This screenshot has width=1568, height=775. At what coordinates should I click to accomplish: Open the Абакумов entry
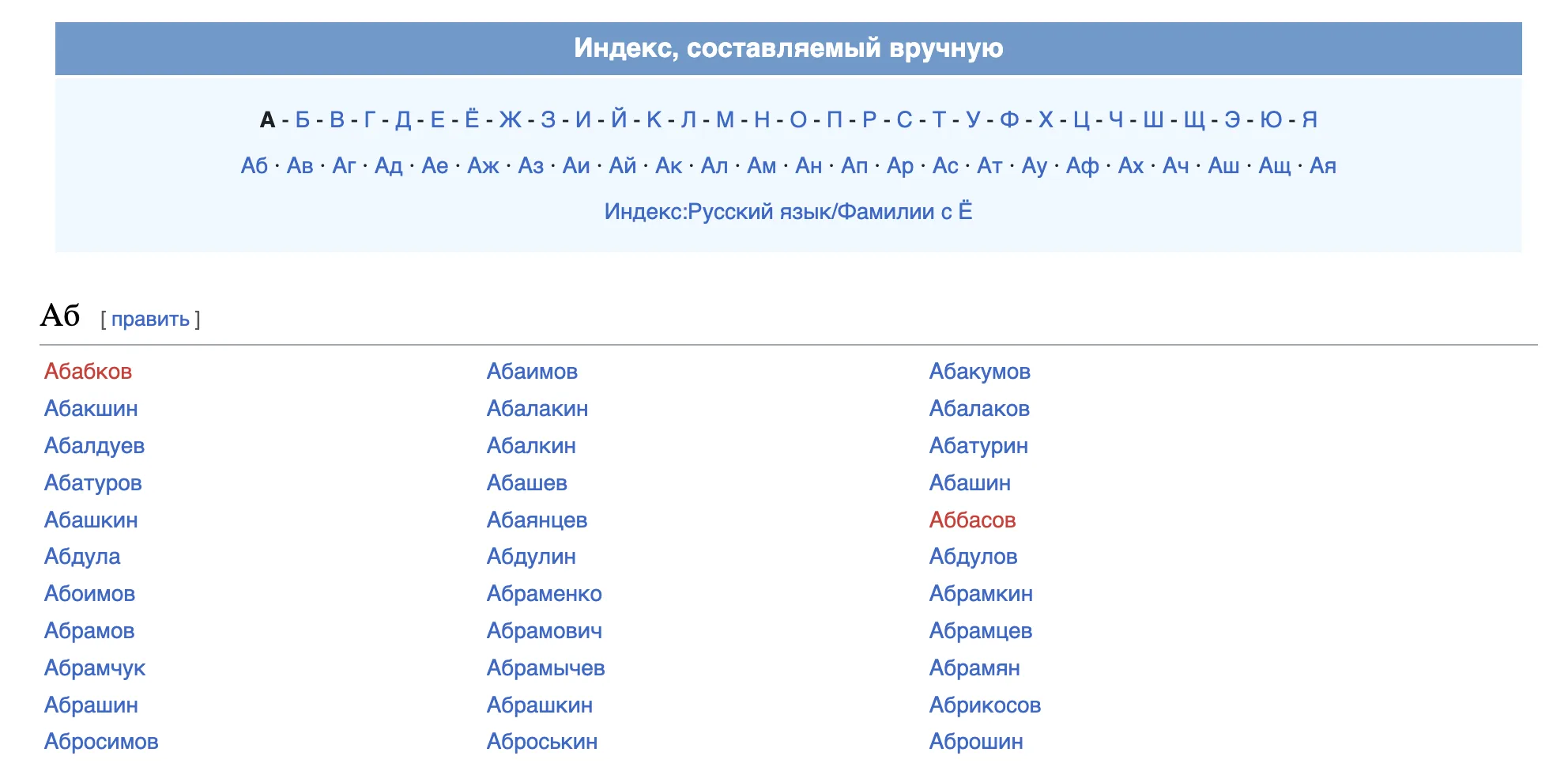pos(980,371)
